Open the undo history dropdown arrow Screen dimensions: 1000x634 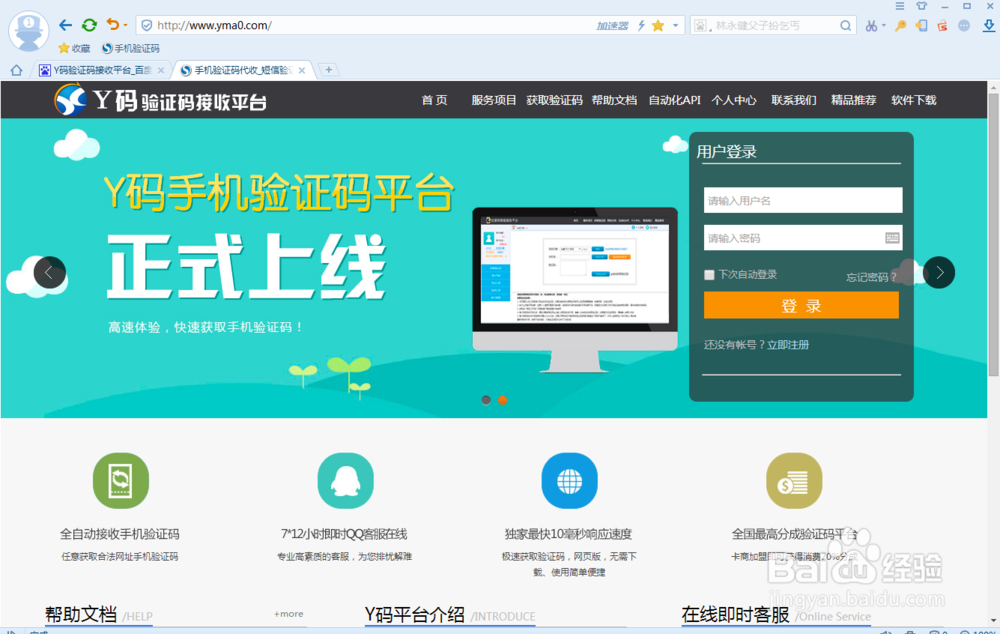click(x=125, y=25)
